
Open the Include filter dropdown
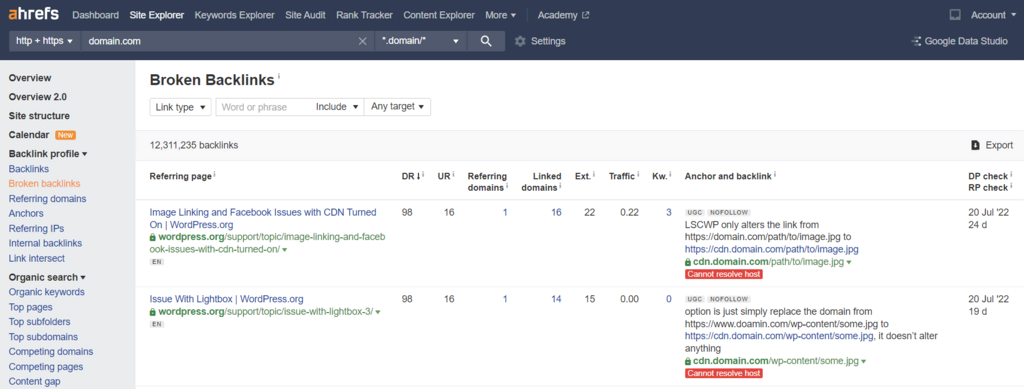337,107
